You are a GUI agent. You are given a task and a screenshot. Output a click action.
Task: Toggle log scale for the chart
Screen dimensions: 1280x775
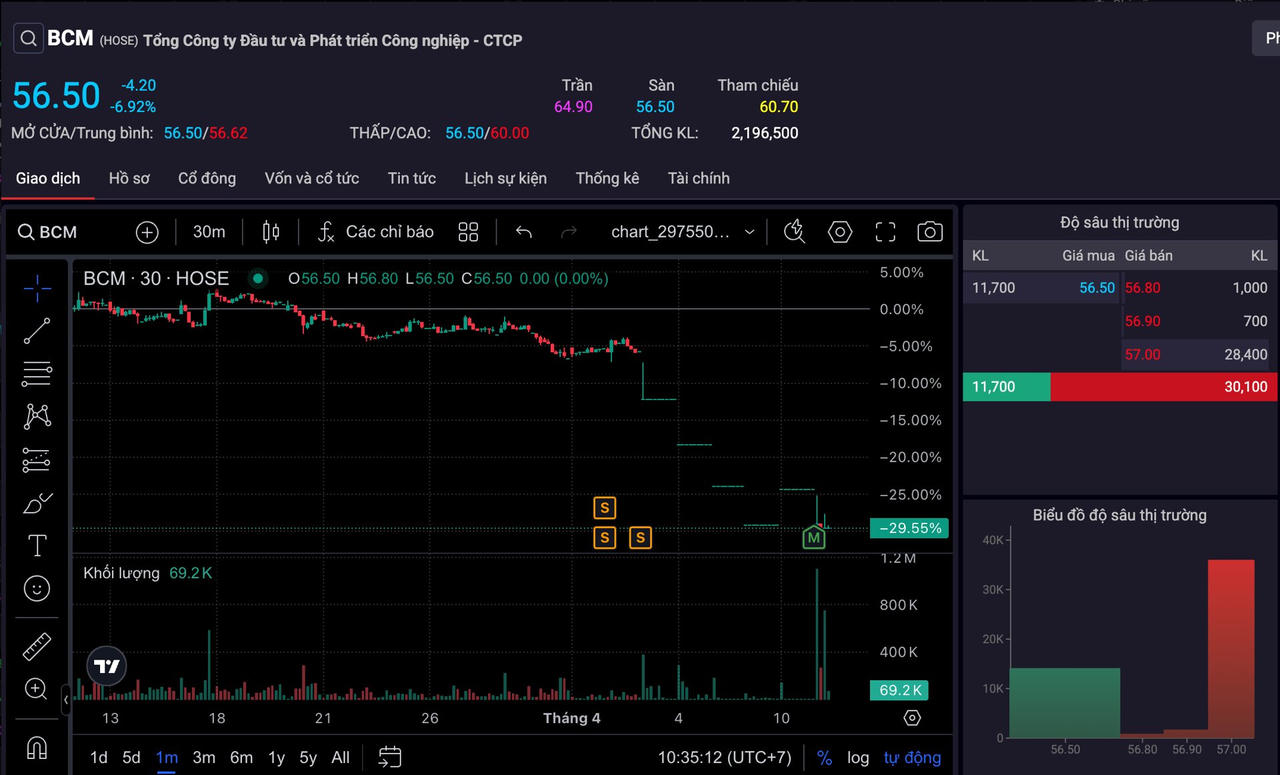tap(858, 757)
